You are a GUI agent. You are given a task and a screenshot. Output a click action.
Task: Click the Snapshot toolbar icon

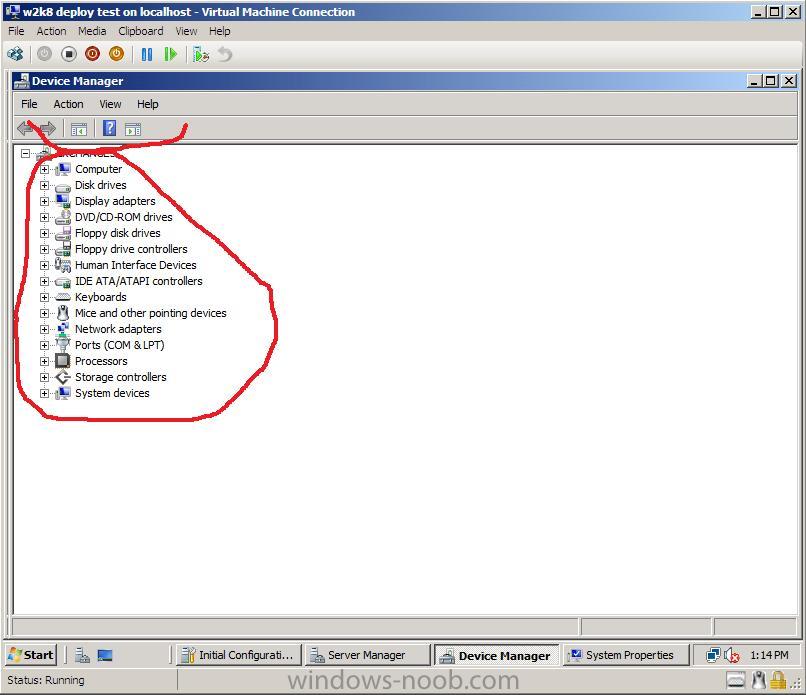200,54
